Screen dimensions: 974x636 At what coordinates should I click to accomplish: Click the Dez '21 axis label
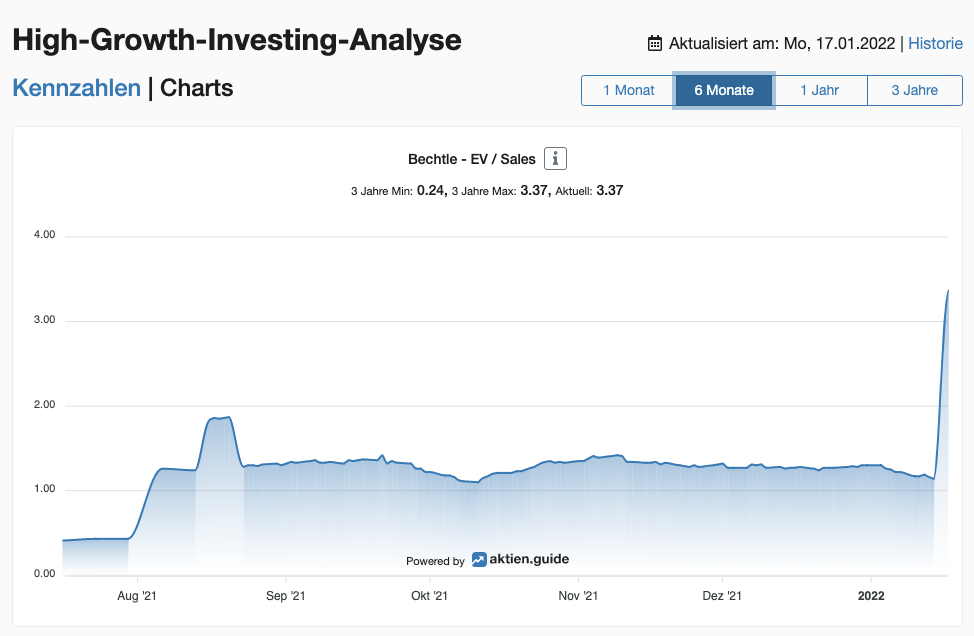(x=722, y=596)
